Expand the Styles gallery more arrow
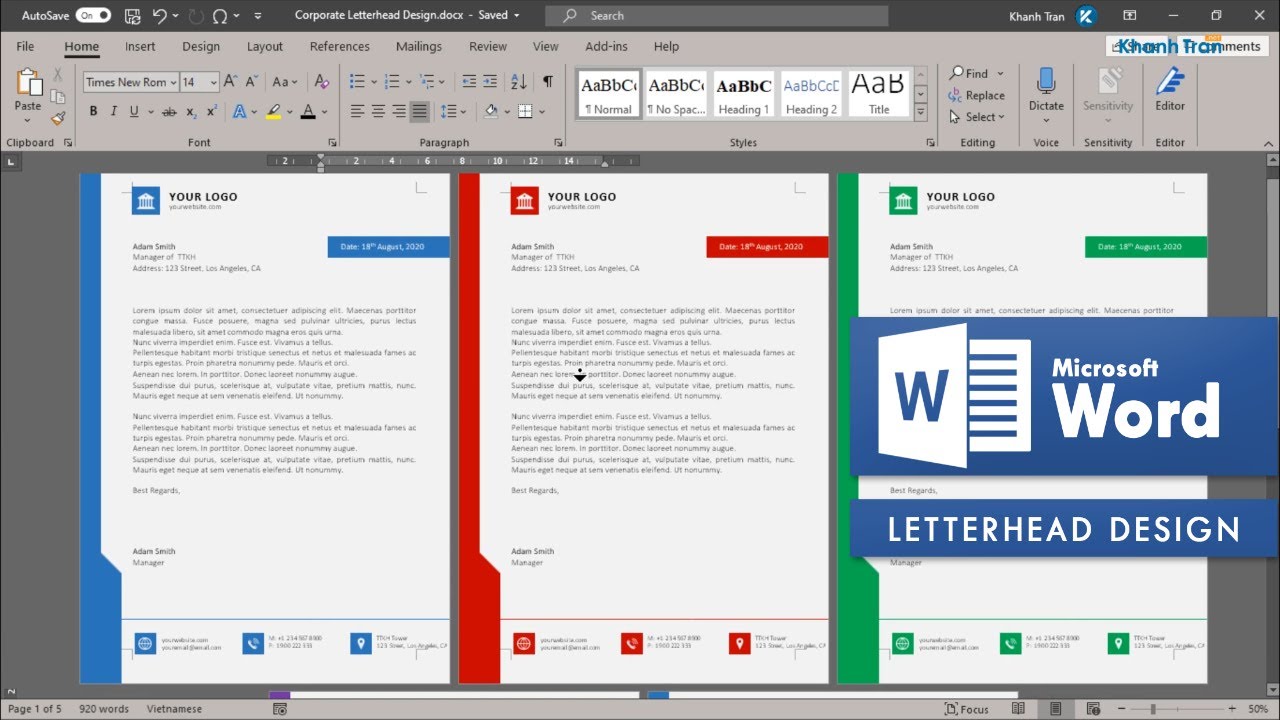This screenshot has width=1280, height=720. pyautogui.click(x=922, y=114)
